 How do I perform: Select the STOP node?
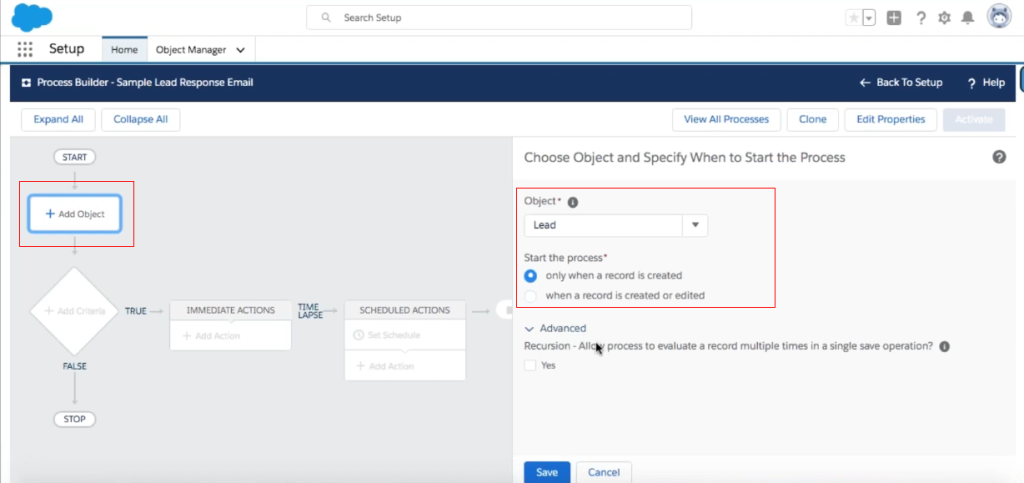pos(74,419)
